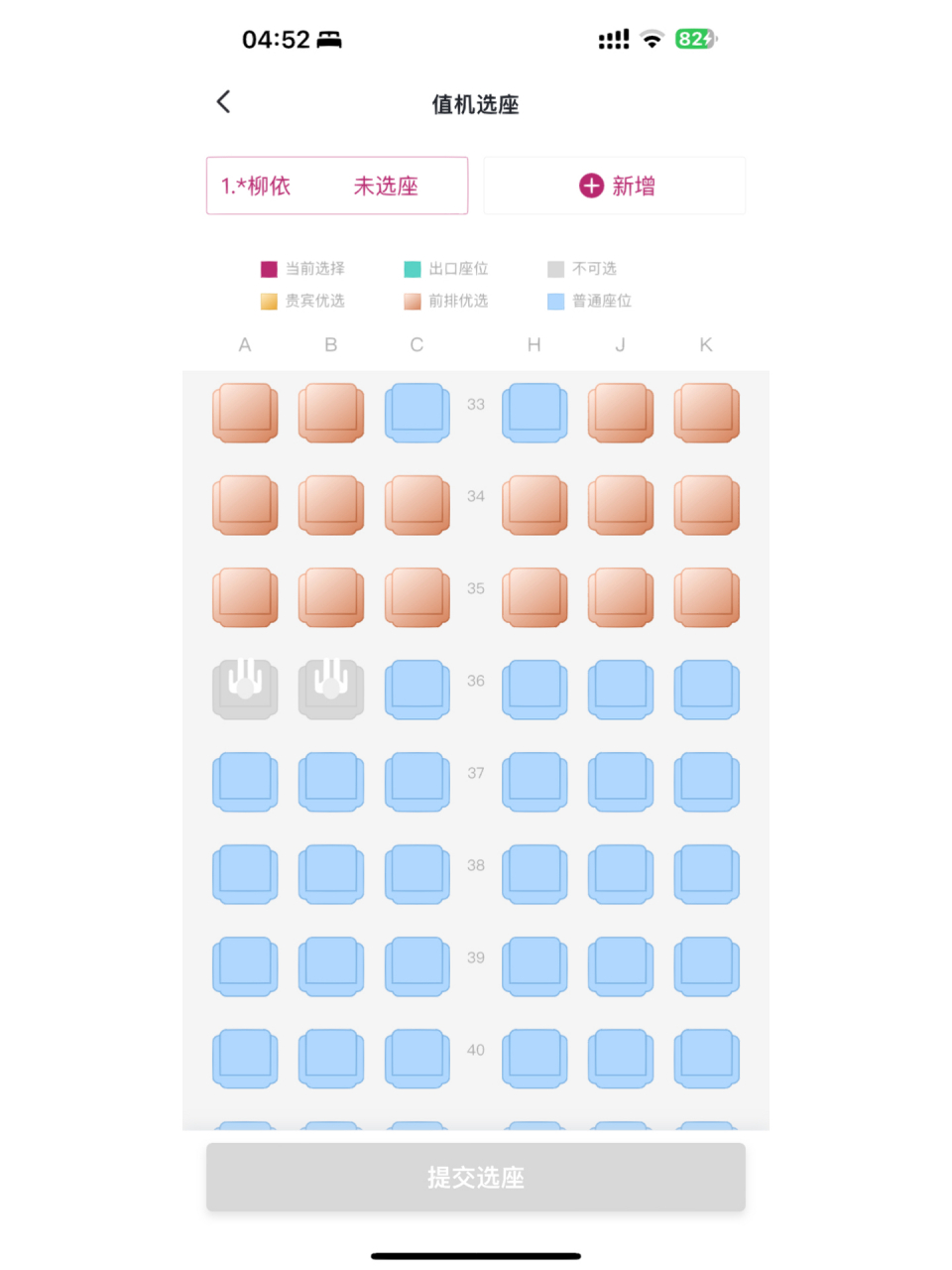
Task: Toggle seat 38B selection
Action: (331, 873)
